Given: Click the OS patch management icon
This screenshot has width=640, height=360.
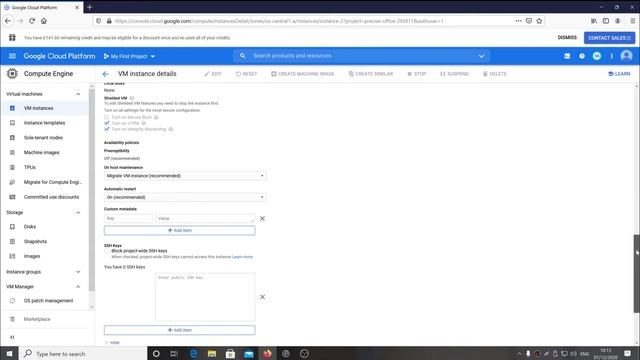Looking at the screenshot, I should tap(12, 300).
